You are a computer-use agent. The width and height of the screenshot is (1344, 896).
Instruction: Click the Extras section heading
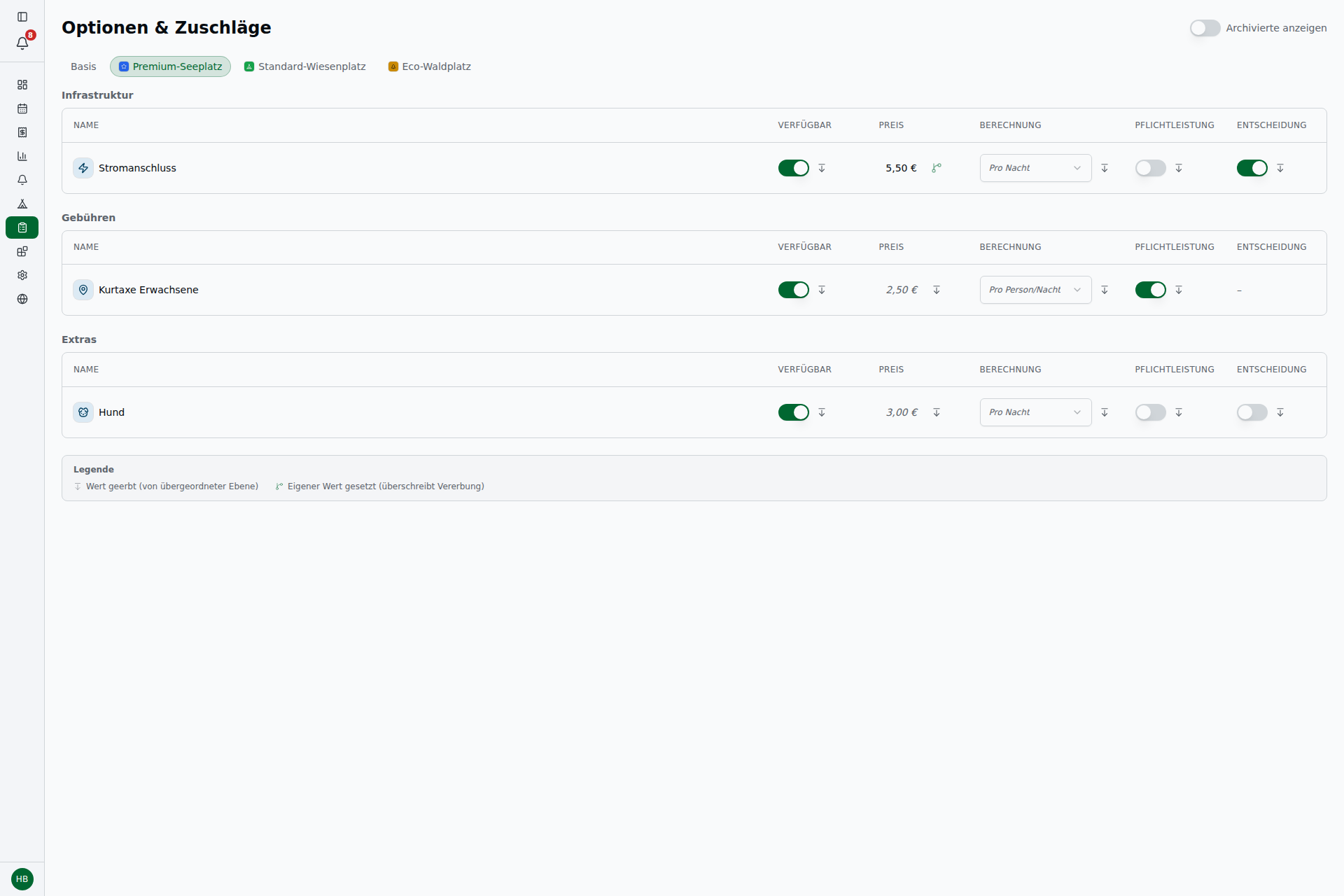(79, 339)
